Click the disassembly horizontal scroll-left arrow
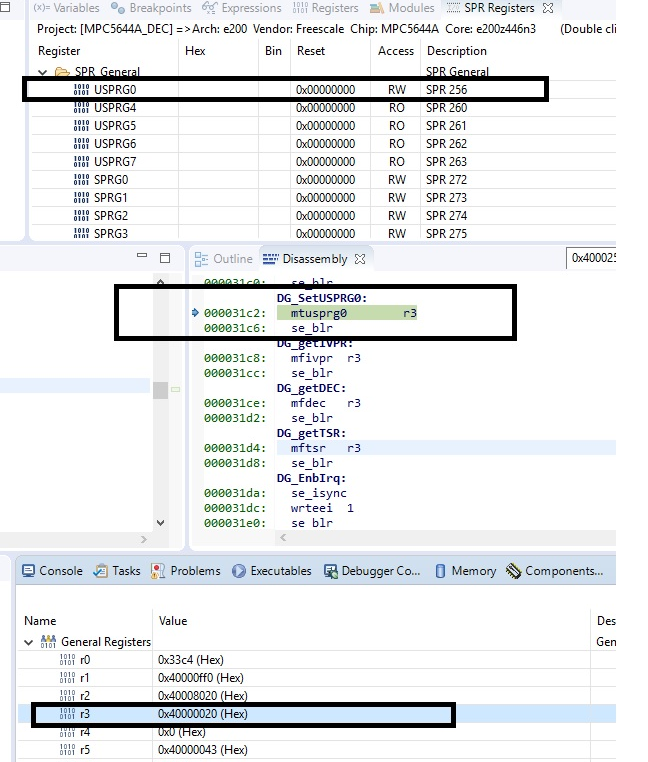The image size is (648, 762). click(283, 537)
